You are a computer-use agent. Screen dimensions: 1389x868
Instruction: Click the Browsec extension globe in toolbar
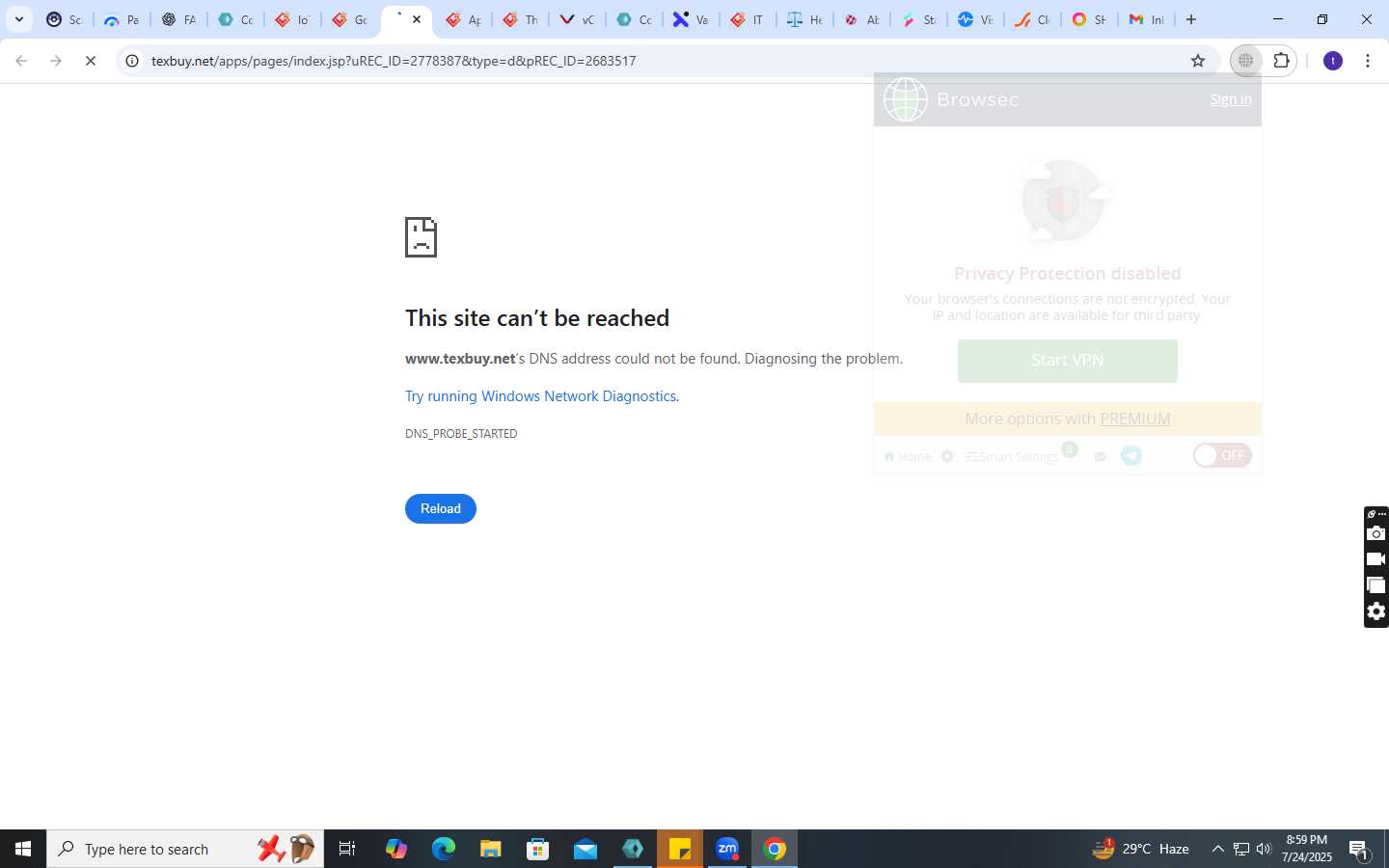(x=1246, y=61)
